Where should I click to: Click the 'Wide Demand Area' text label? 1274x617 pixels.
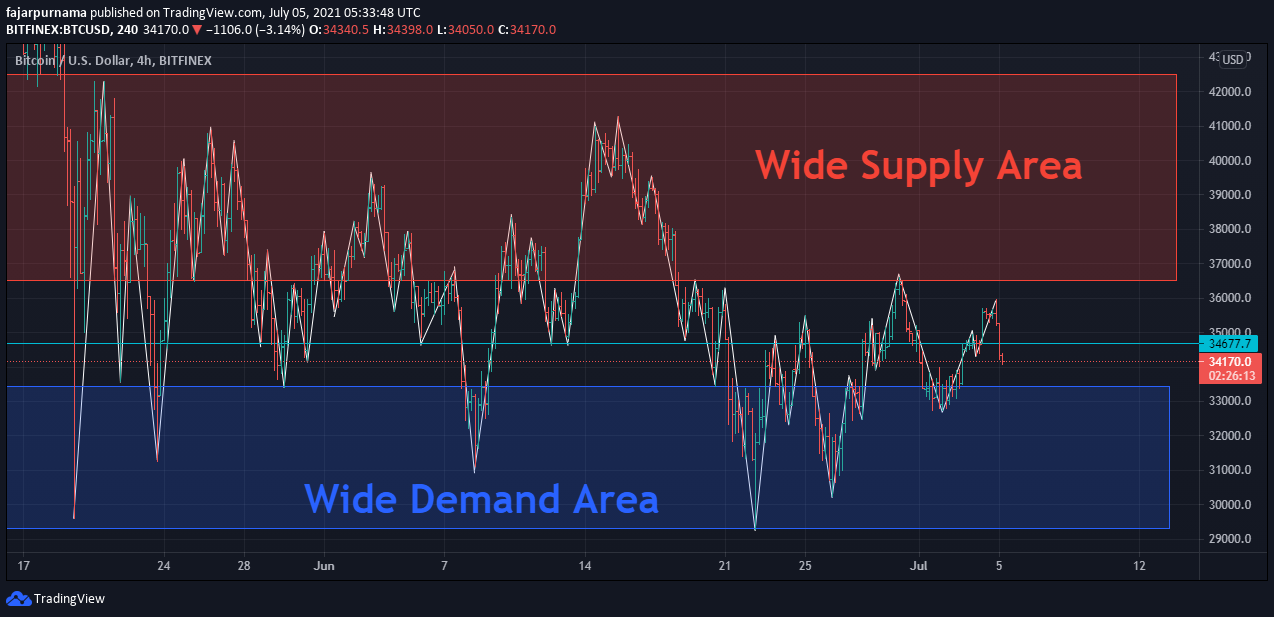[x=481, y=497]
